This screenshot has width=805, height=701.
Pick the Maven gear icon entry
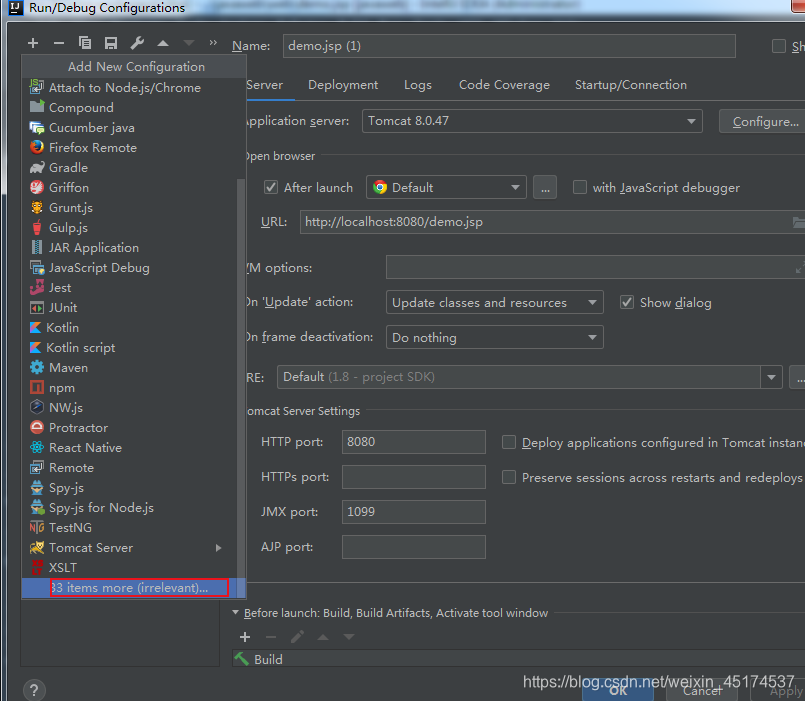(37, 367)
